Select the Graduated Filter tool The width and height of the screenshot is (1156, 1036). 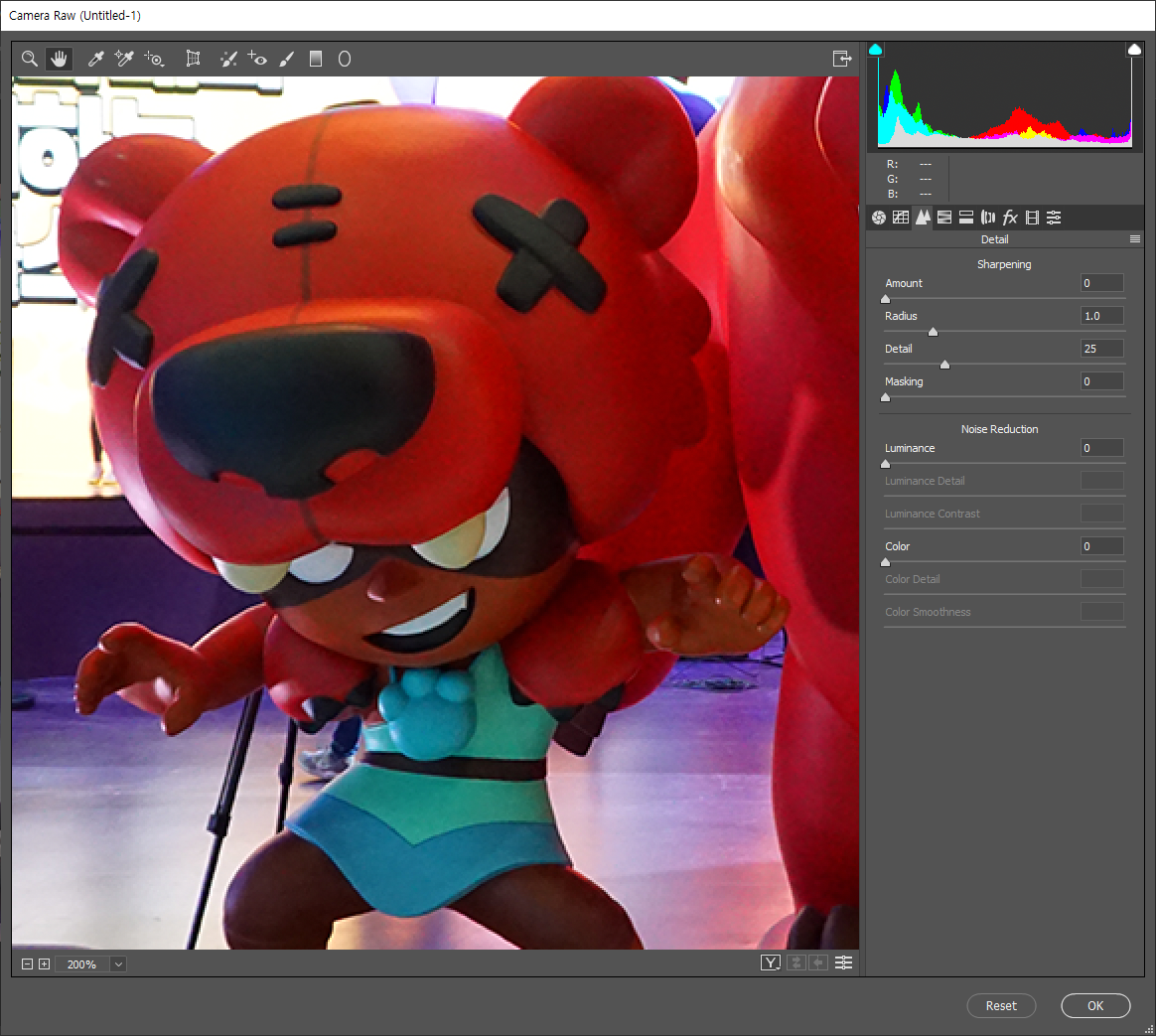[x=316, y=59]
